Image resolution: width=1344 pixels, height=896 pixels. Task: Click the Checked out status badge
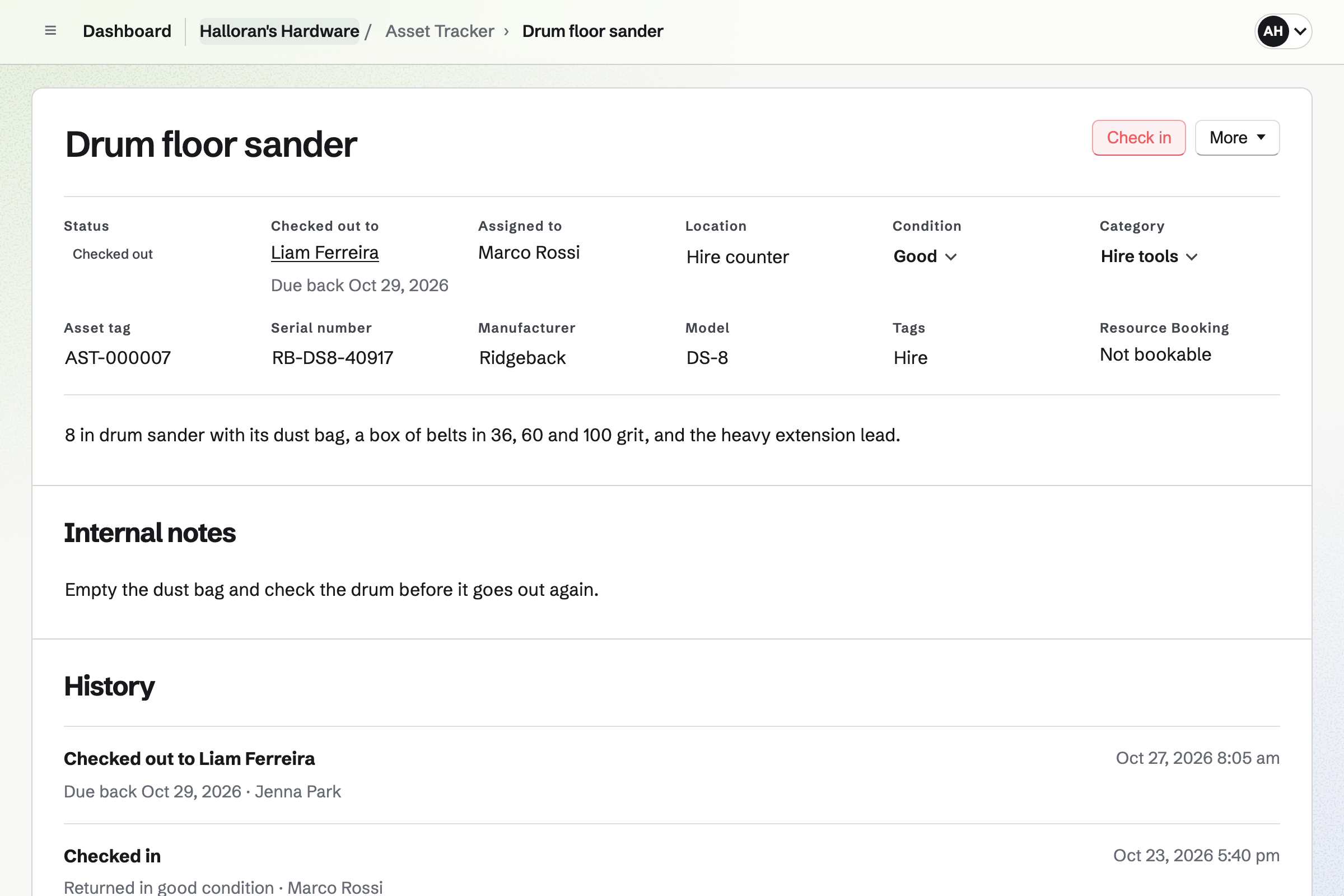[x=113, y=254]
